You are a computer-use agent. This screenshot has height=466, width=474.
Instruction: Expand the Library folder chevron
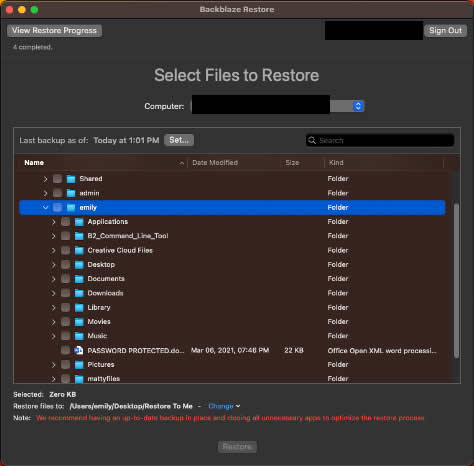(x=54, y=307)
